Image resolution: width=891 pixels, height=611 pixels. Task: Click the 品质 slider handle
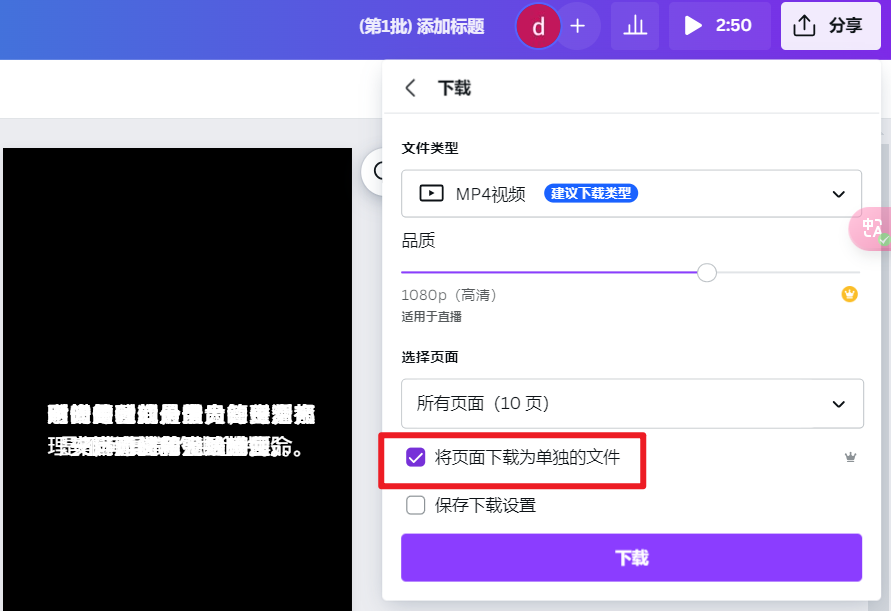pos(707,272)
